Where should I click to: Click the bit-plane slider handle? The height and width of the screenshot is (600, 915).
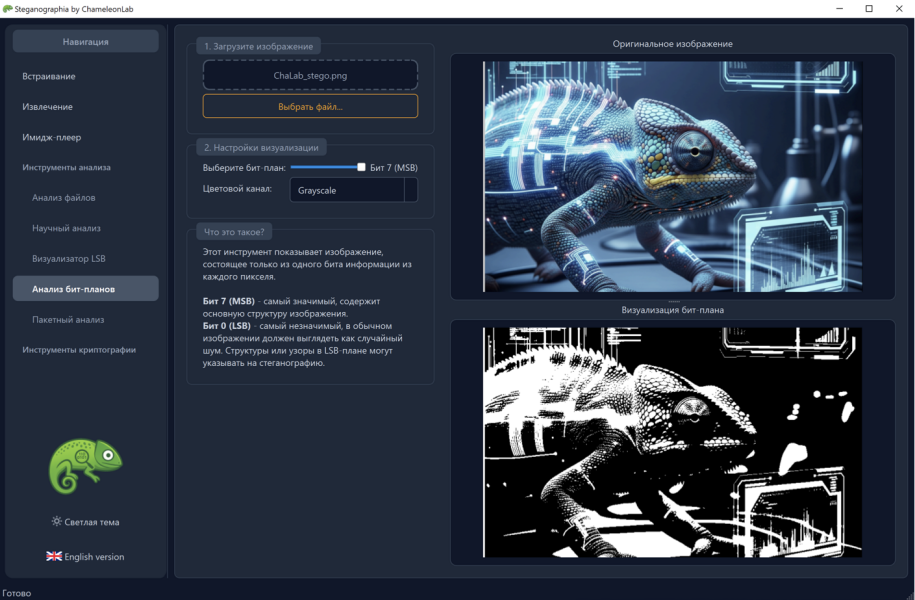click(x=361, y=168)
